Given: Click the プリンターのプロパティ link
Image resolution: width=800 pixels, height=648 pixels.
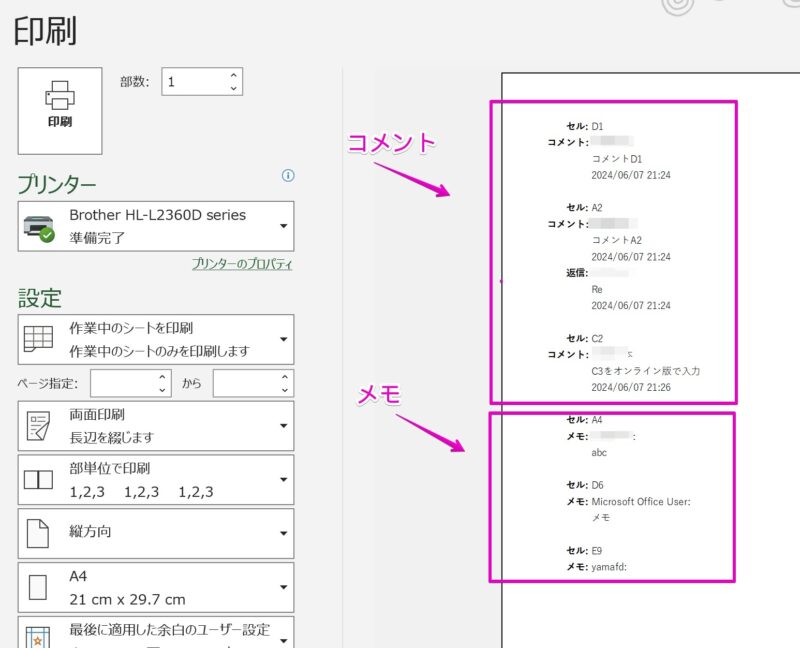Looking at the screenshot, I should (x=243, y=262).
